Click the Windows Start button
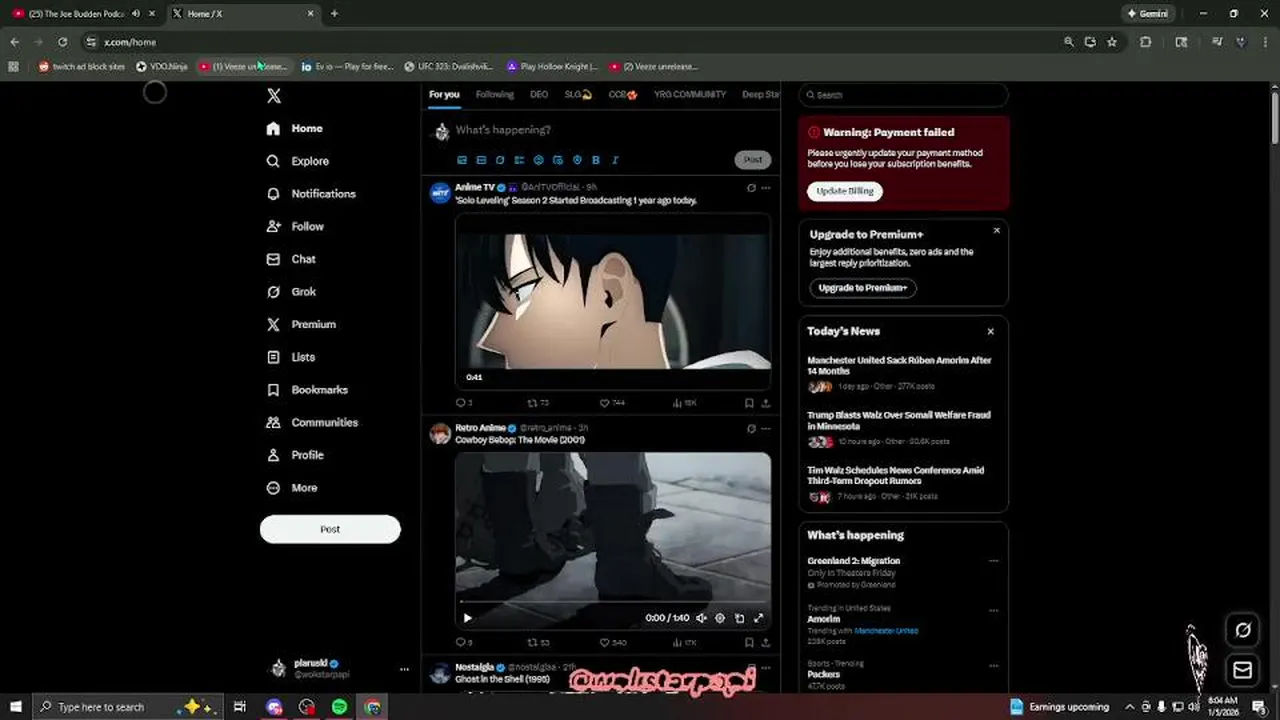This screenshot has width=1280, height=720. (15, 707)
